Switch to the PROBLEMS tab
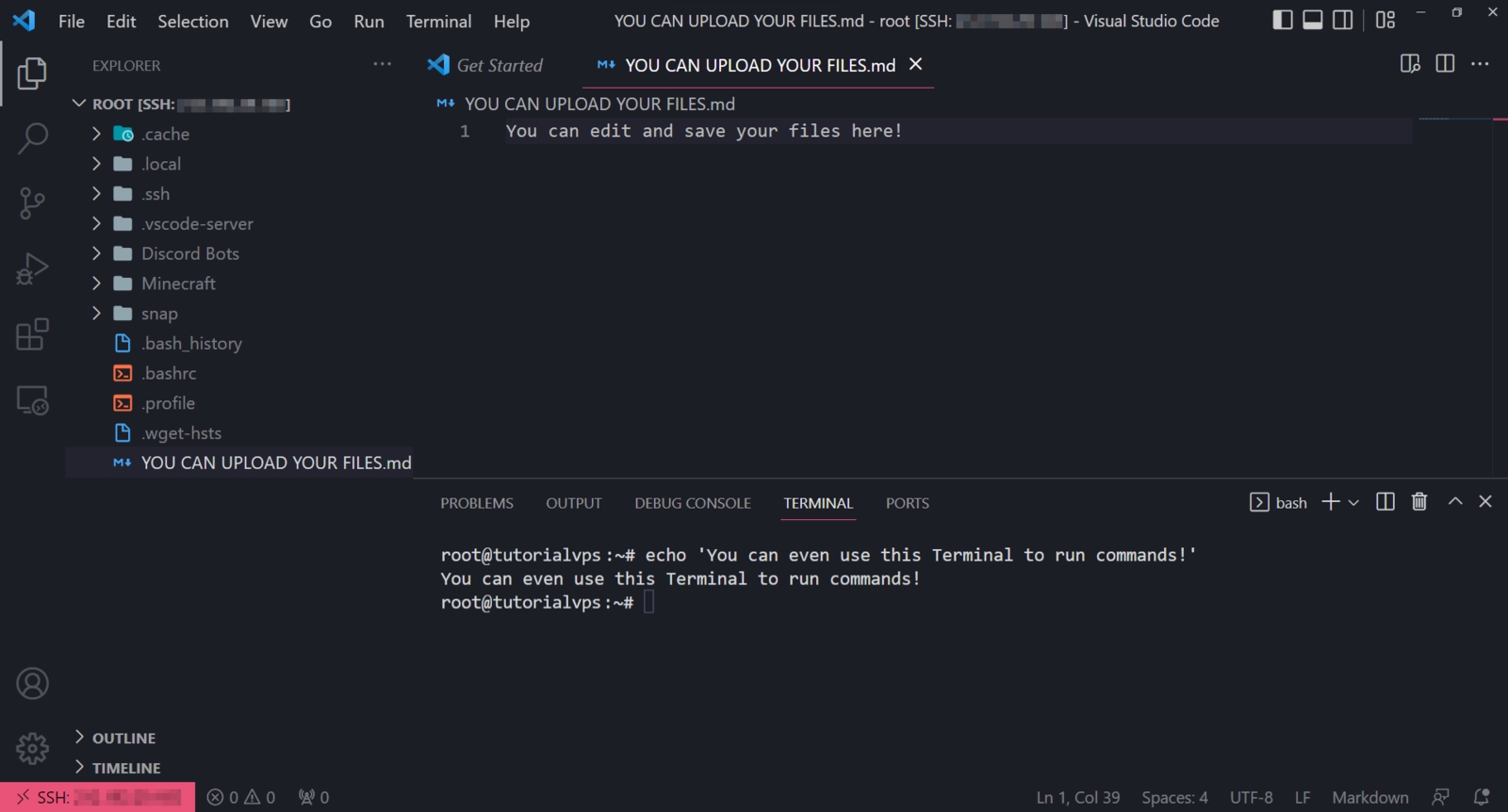The width and height of the screenshot is (1508, 812). (477, 503)
